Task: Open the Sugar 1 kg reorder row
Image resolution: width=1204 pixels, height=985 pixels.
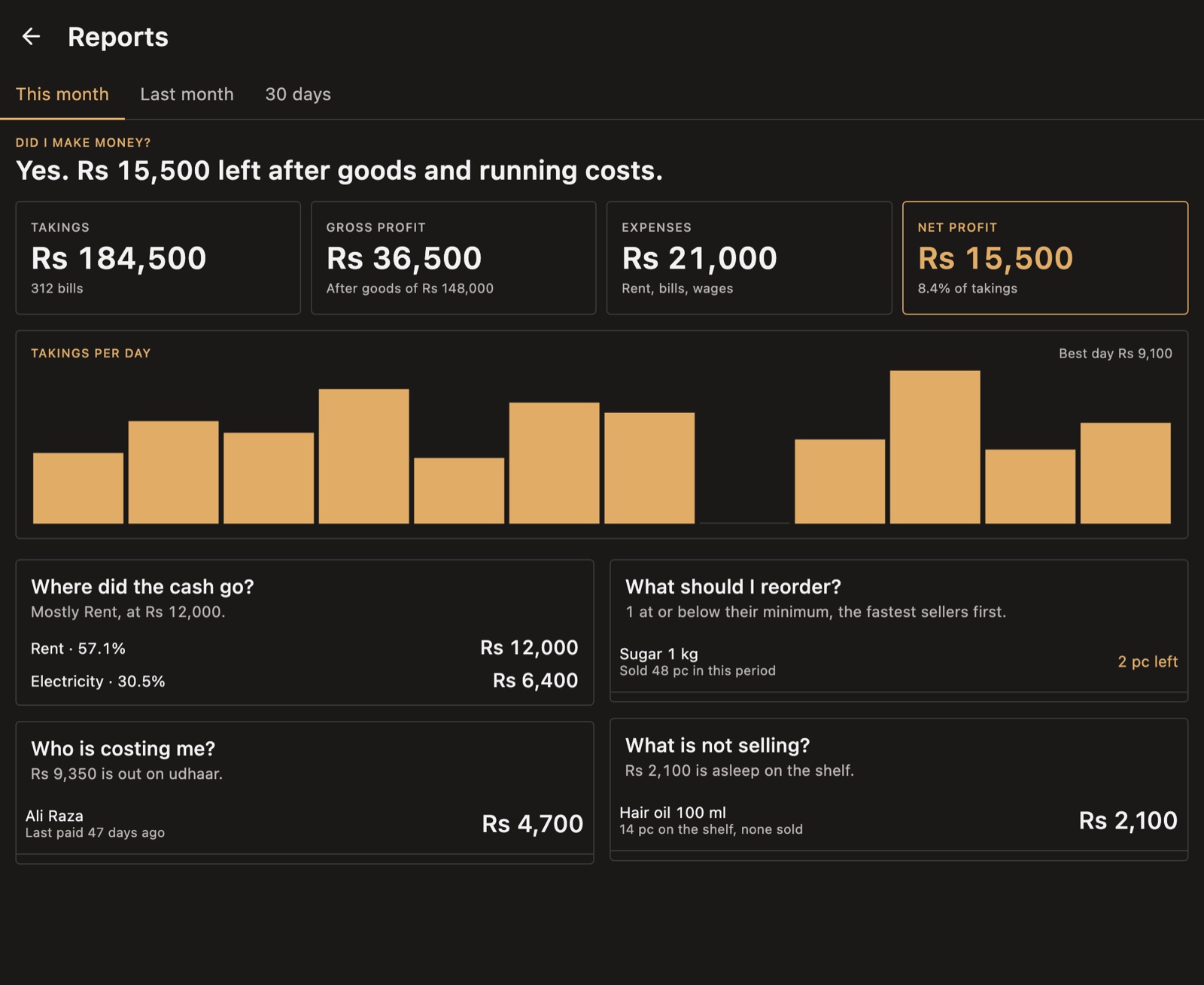Action: tap(898, 661)
